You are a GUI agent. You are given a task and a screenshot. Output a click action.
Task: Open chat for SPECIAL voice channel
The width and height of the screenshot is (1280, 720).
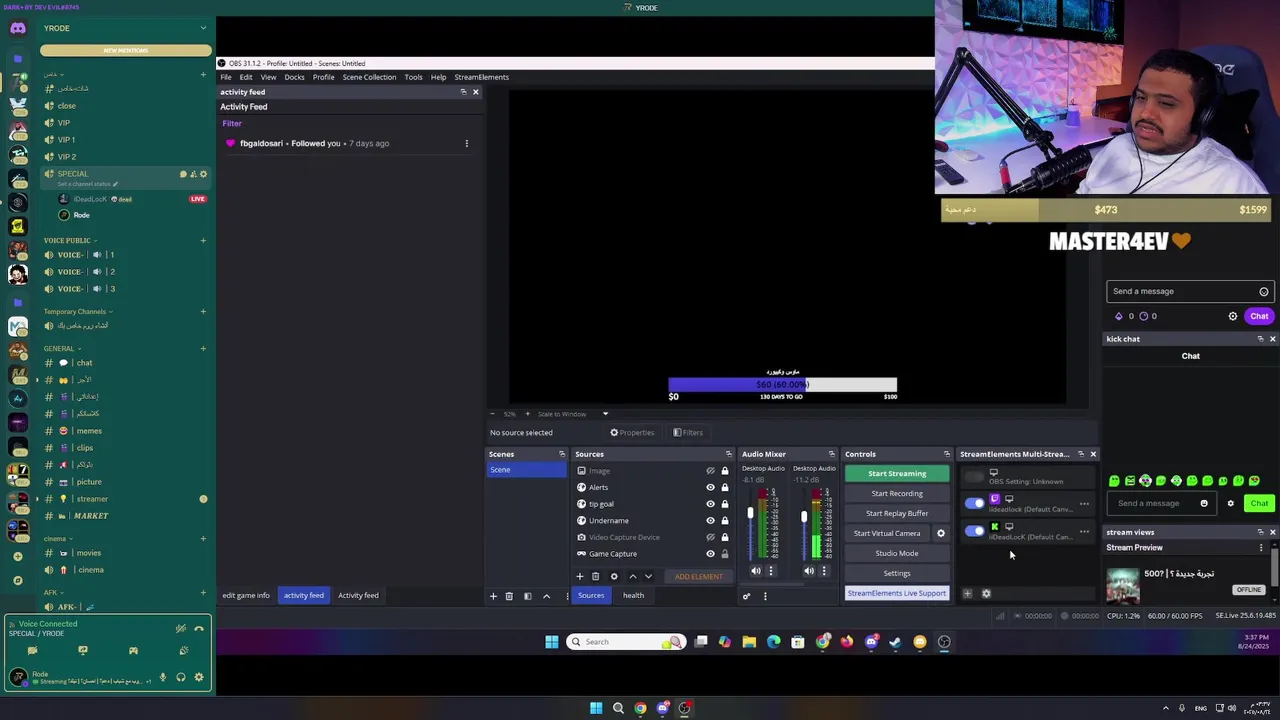click(x=183, y=174)
